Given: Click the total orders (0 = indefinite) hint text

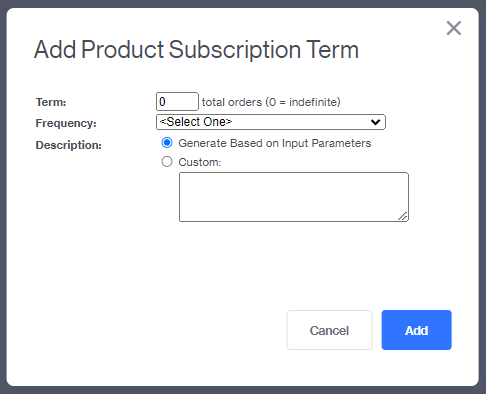Looking at the screenshot, I should click(271, 102).
